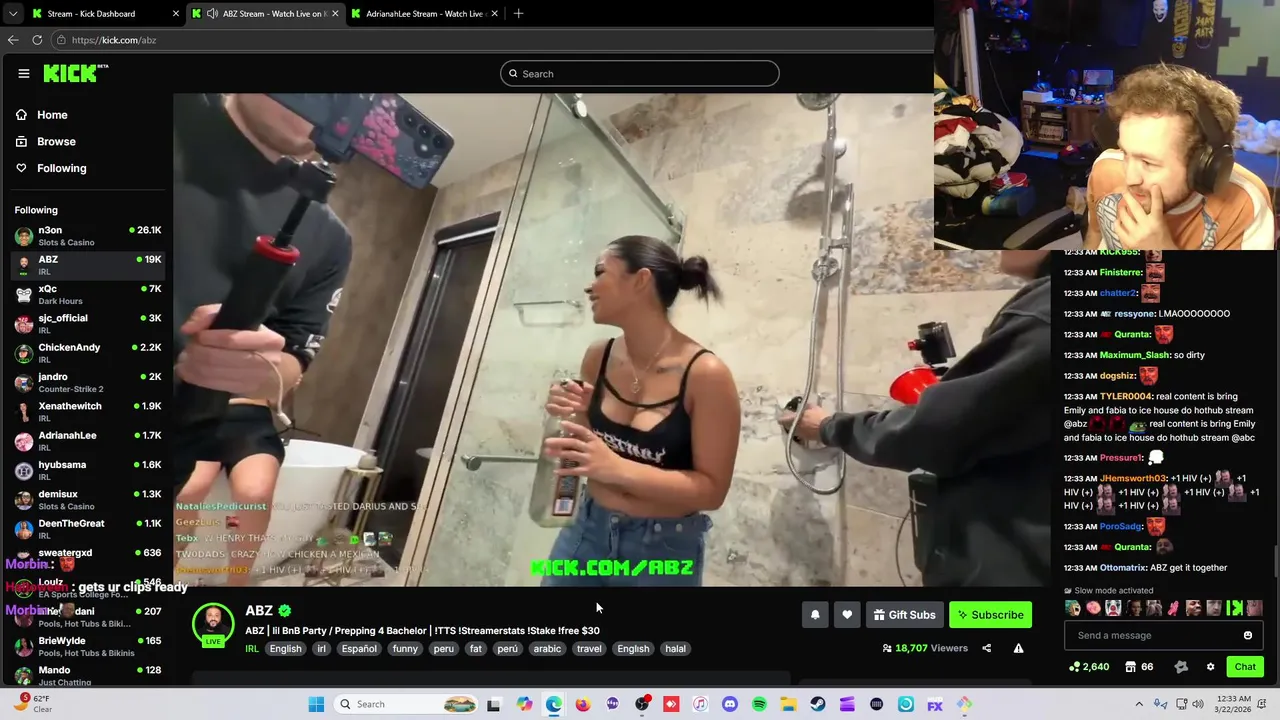Screen dimensions: 1280x720
Task: Open the tab list dropdown arrow
Action: coord(12,14)
